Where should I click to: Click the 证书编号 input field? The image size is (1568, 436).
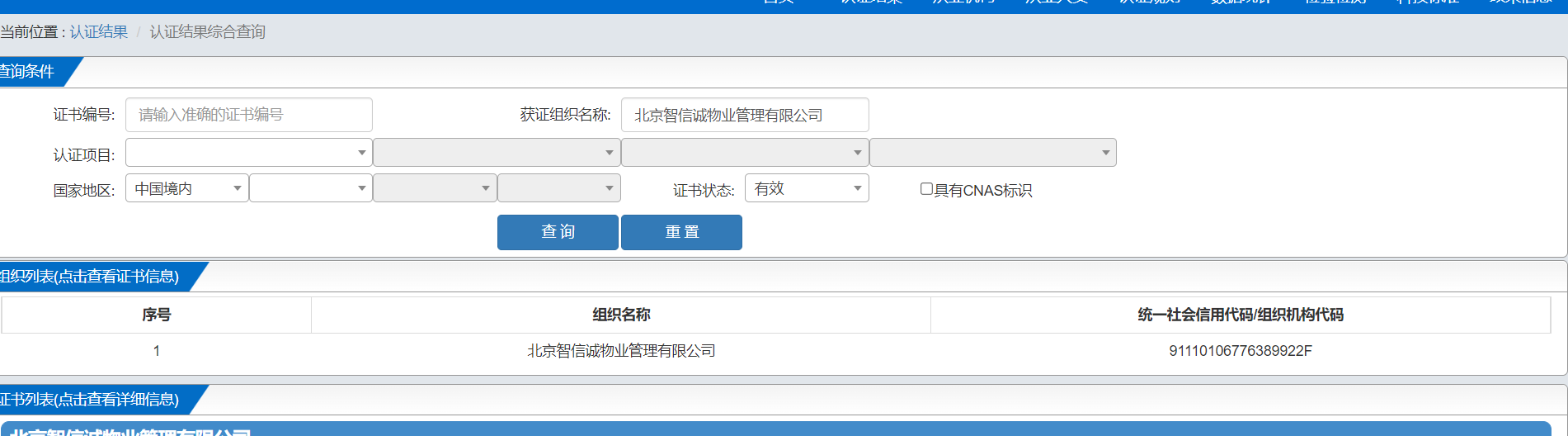tap(249, 115)
